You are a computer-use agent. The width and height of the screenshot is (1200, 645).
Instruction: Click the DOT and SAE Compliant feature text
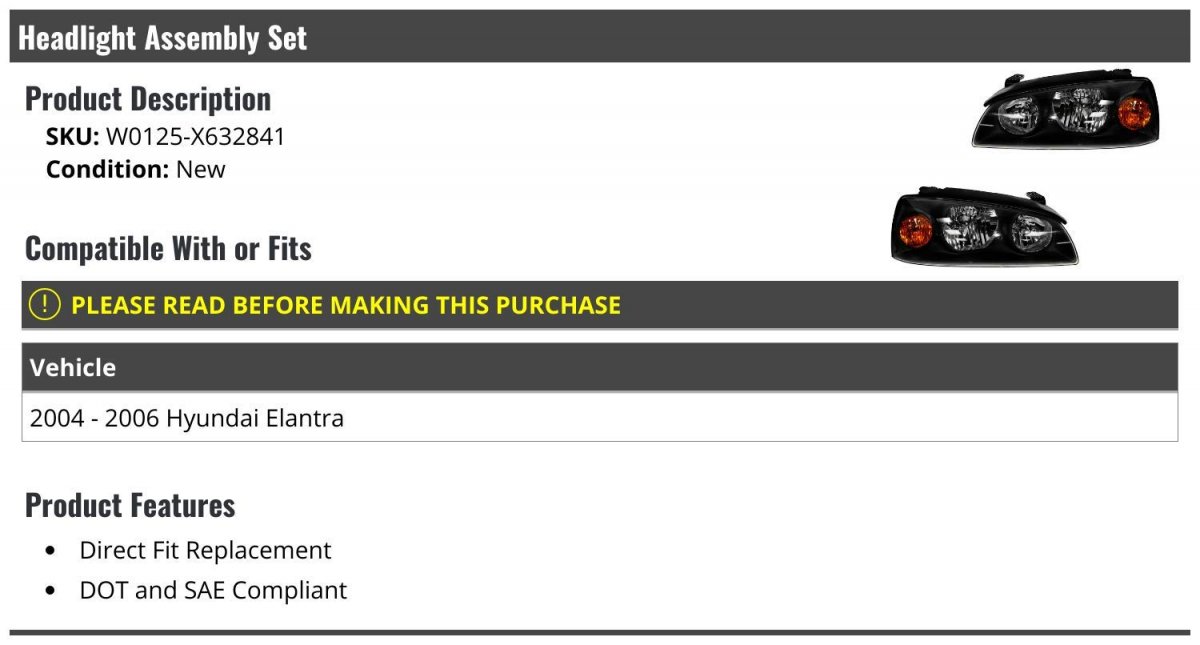tap(213, 590)
